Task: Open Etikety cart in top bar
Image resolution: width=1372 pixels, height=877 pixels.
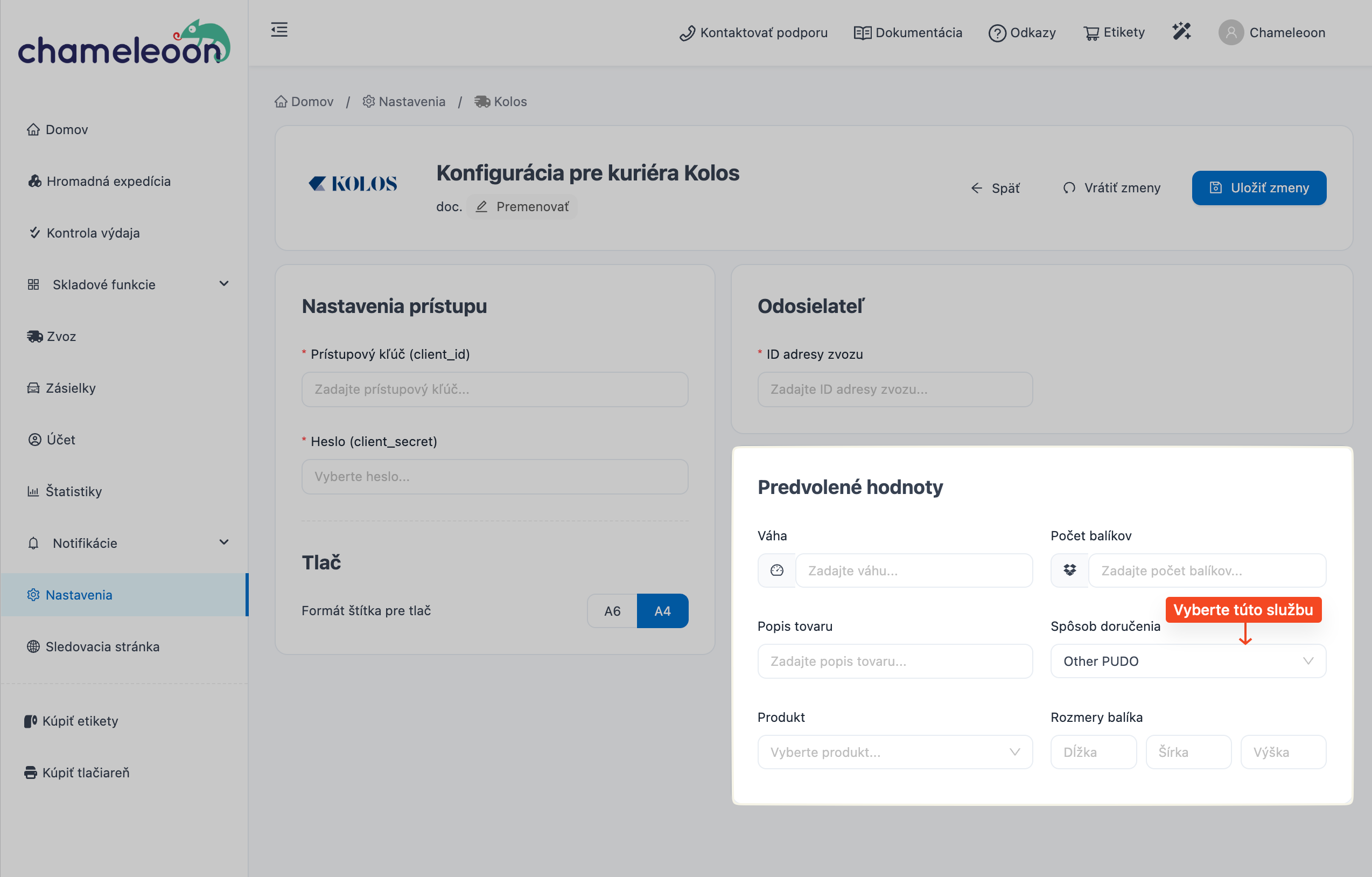Action: [x=1114, y=32]
